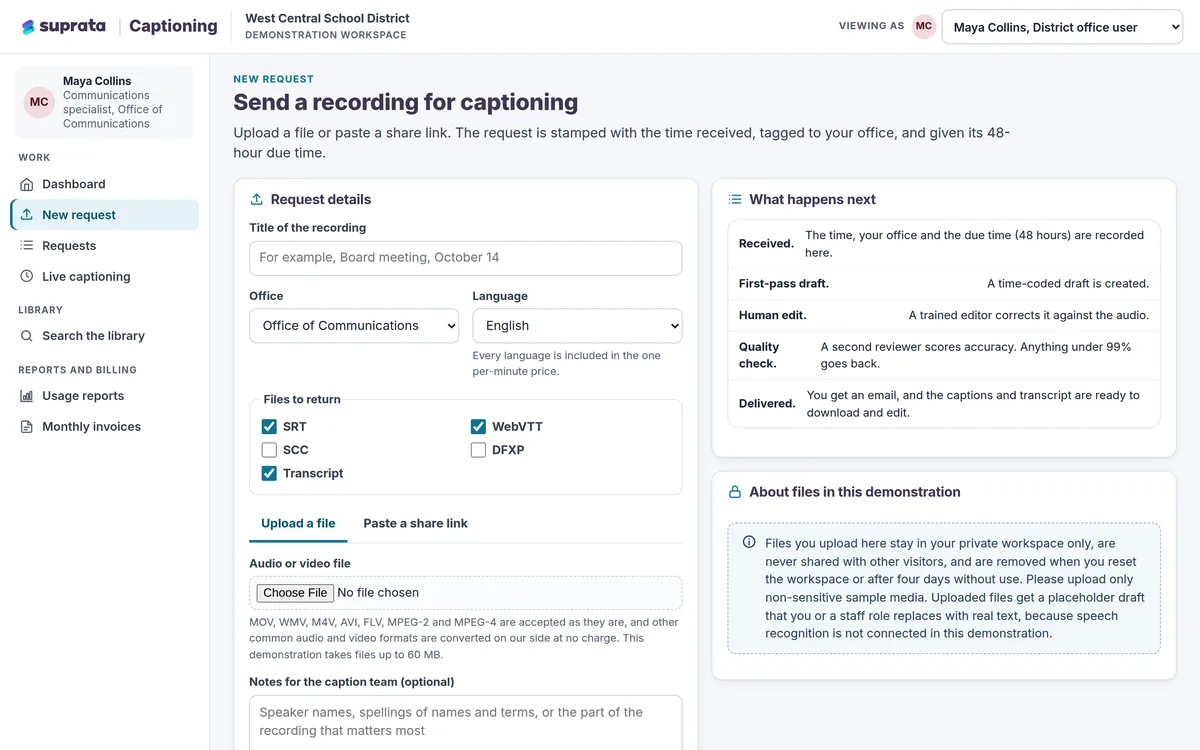Click the Live captioning clock icon
This screenshot has width=1200, height=750.
pyautogui.click(x=27, y=277)
